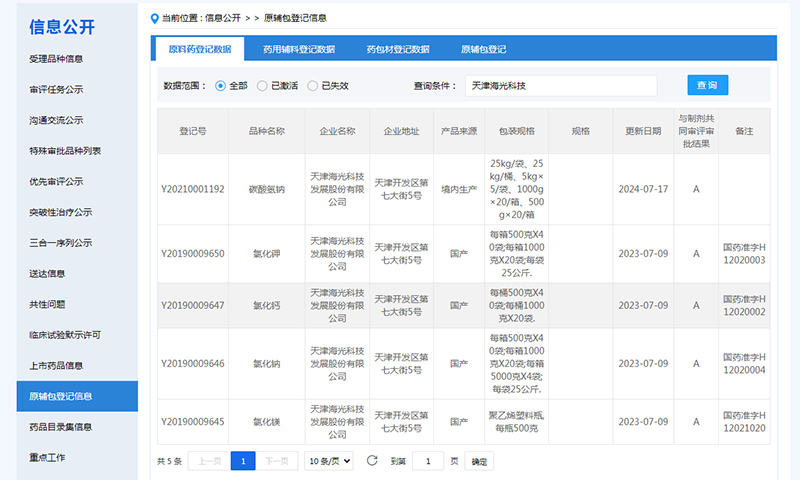The image size is (800, 480).
Task: Click the jump-to-page number input
Action: point(428,461)
